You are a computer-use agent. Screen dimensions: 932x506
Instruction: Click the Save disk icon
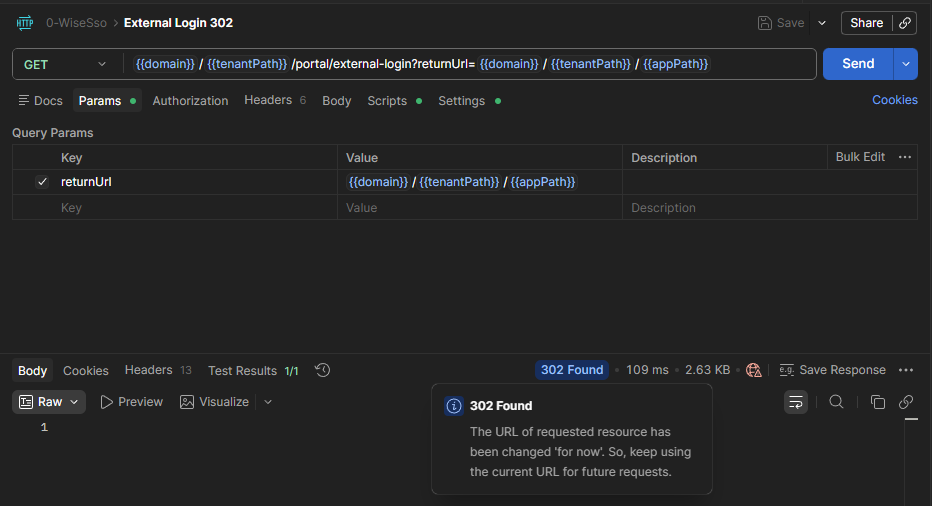coord(764,23)
